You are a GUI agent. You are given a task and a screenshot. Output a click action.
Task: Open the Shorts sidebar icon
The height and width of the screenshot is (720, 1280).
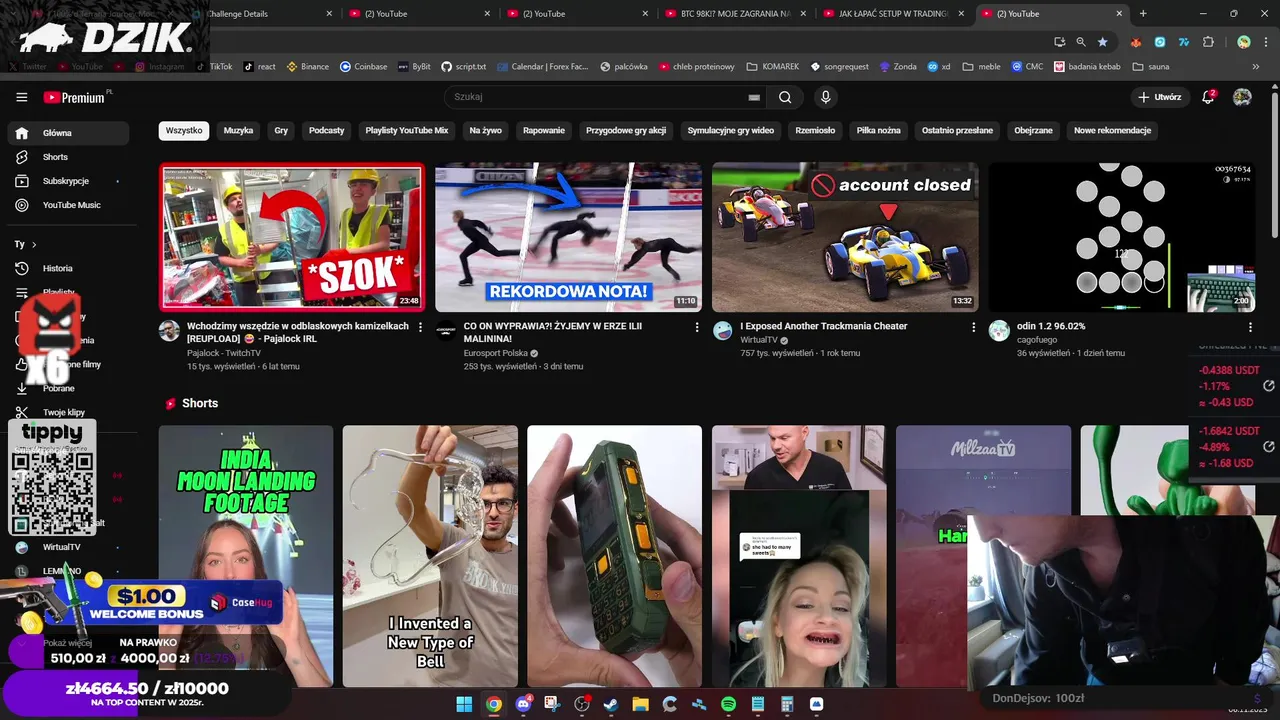click(x=22, y=157)
